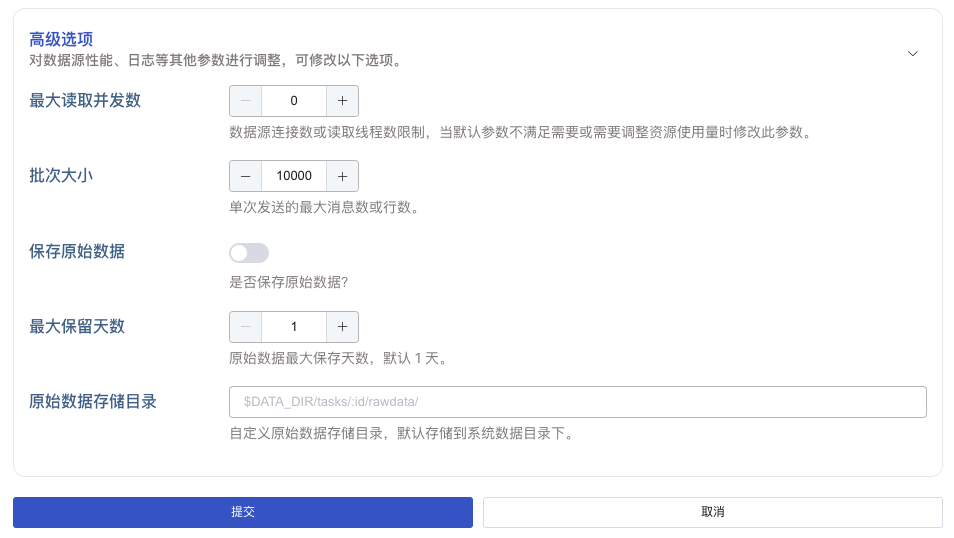
Task: Select the 批次大小 value field showing 10000
Action: tap(294, 176)
